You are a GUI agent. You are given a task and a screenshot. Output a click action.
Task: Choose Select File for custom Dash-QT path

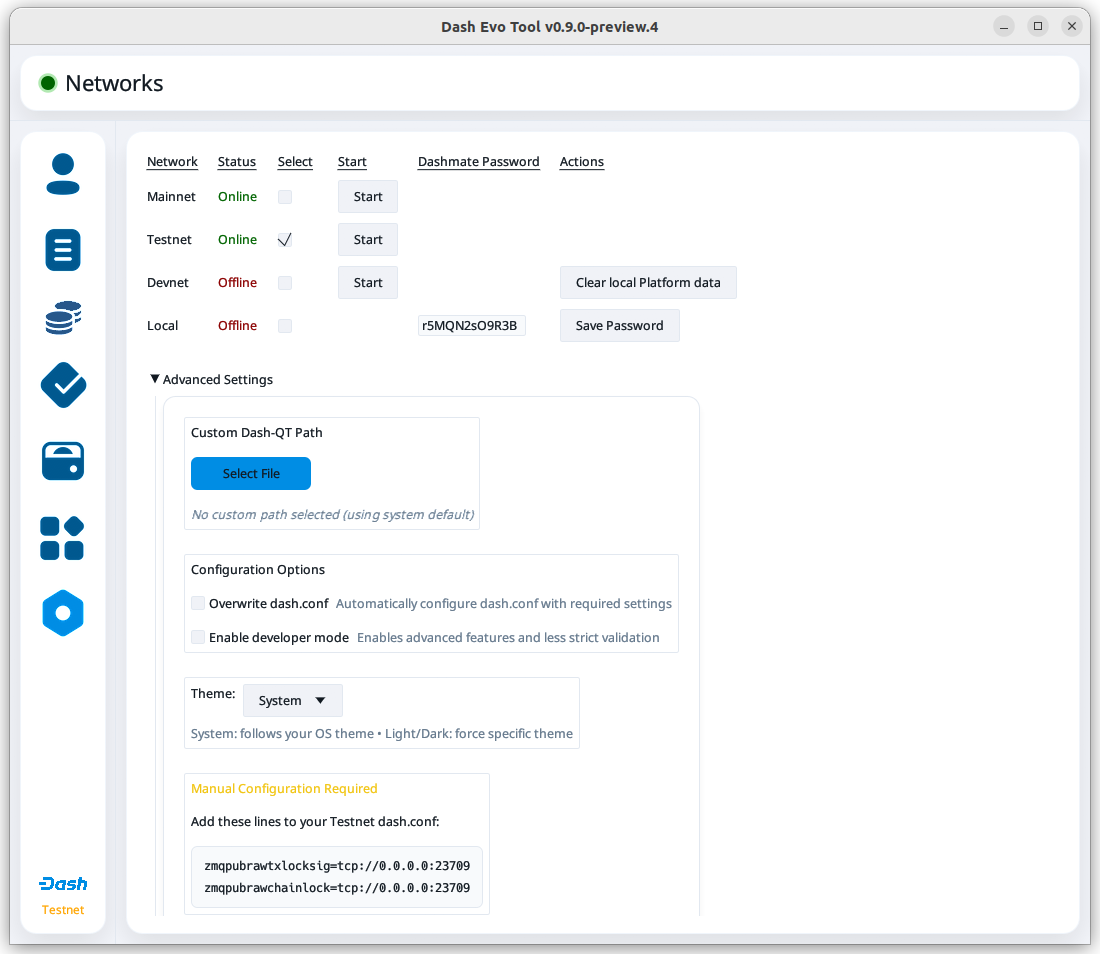coord(251,474)
